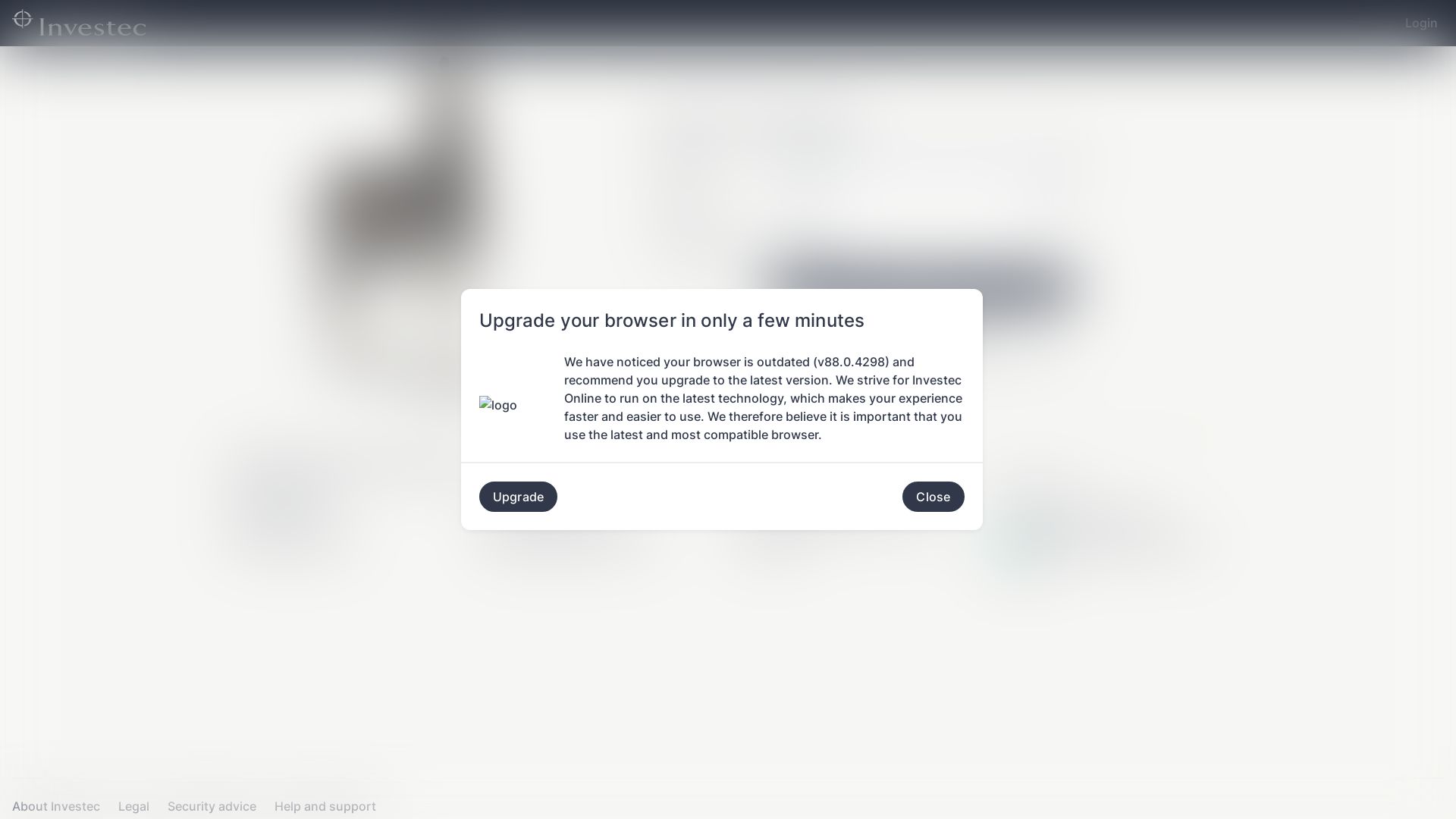Close the browser upgrade dialog
Image resolution: width=1456 pixels, height=819 pixels.
click(933, 496)
